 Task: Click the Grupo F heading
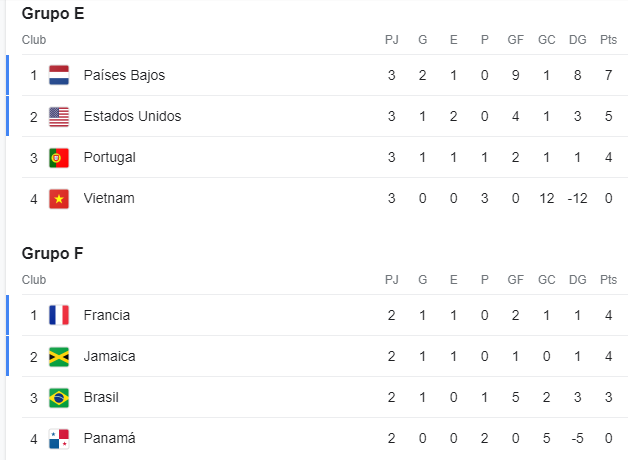coord(52,254)
